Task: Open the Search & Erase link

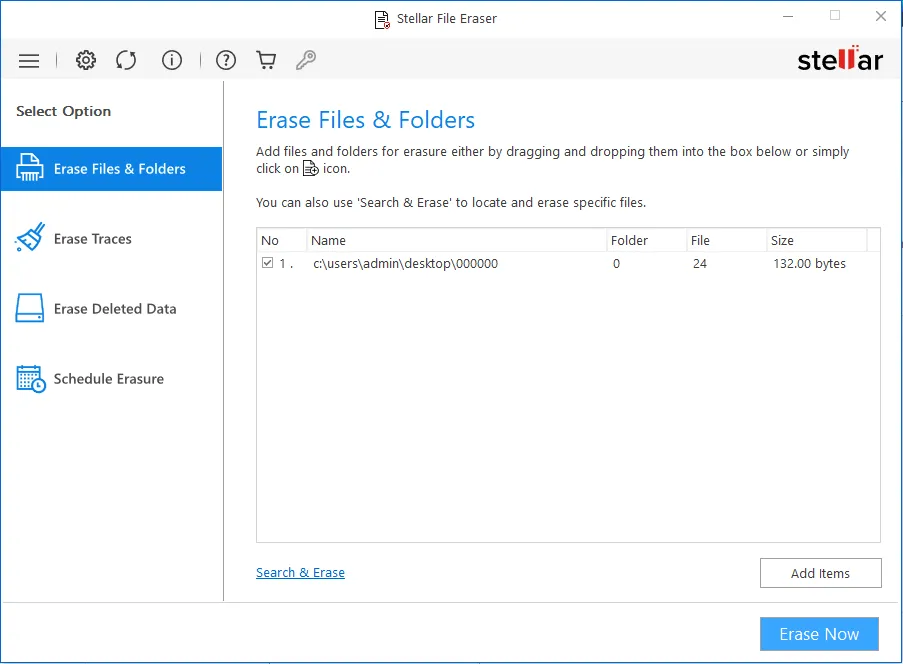Action: tap(300, 572)
